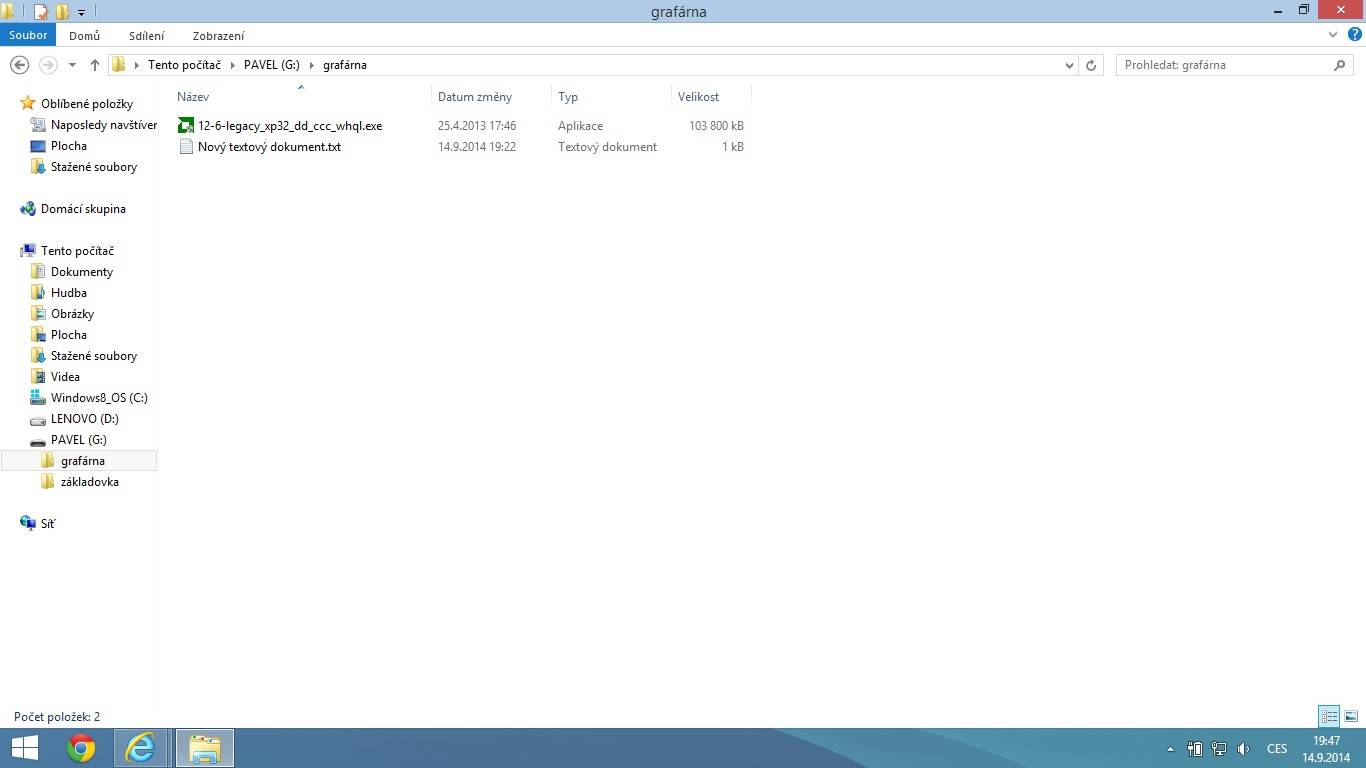Open the Obrázky folder in sidebar
This screenshot has height=768, width=1366.
[72, 314]
